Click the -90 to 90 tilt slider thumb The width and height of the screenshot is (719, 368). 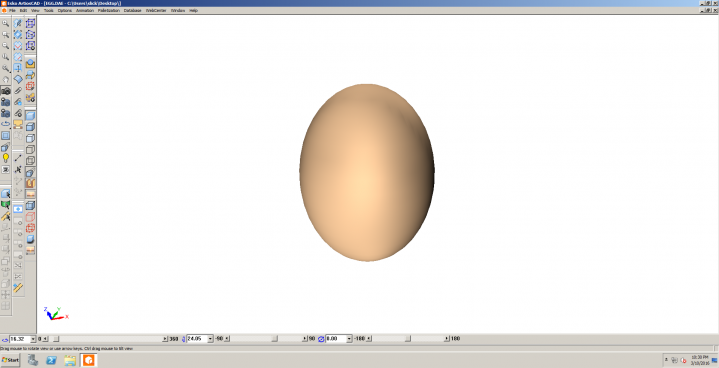point(274,339)
